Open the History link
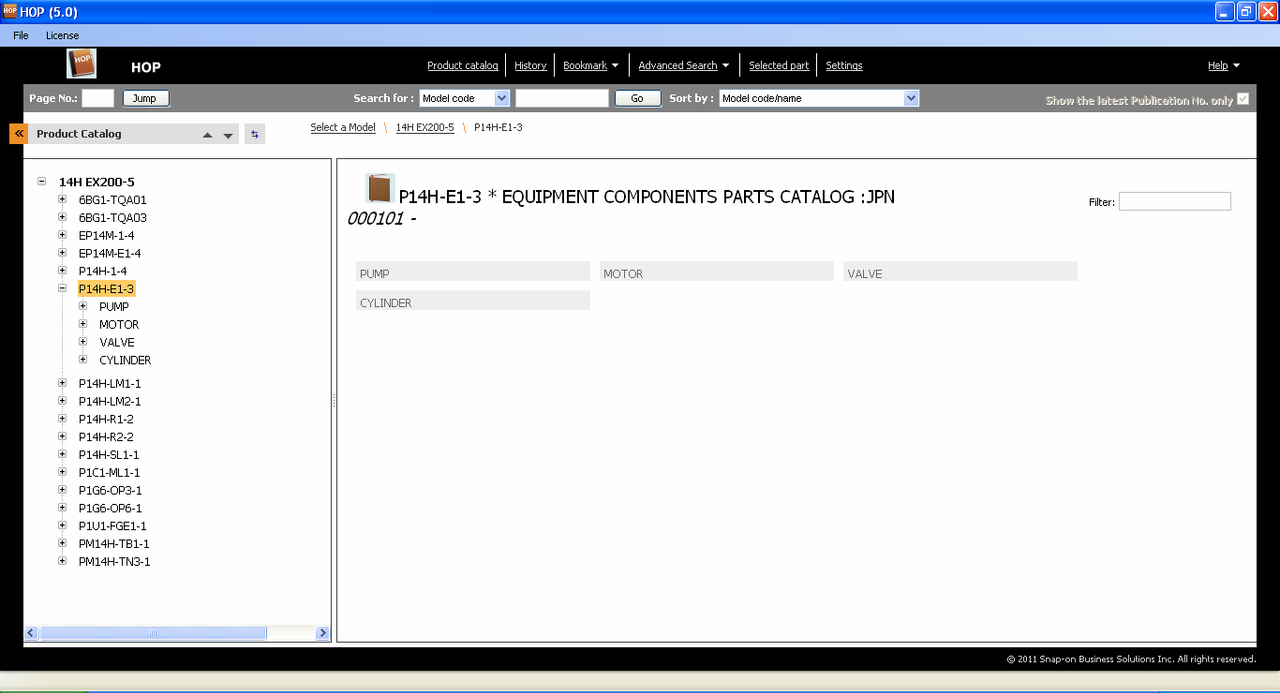This screenshot has width=1280, height=693. coord(530,65)
